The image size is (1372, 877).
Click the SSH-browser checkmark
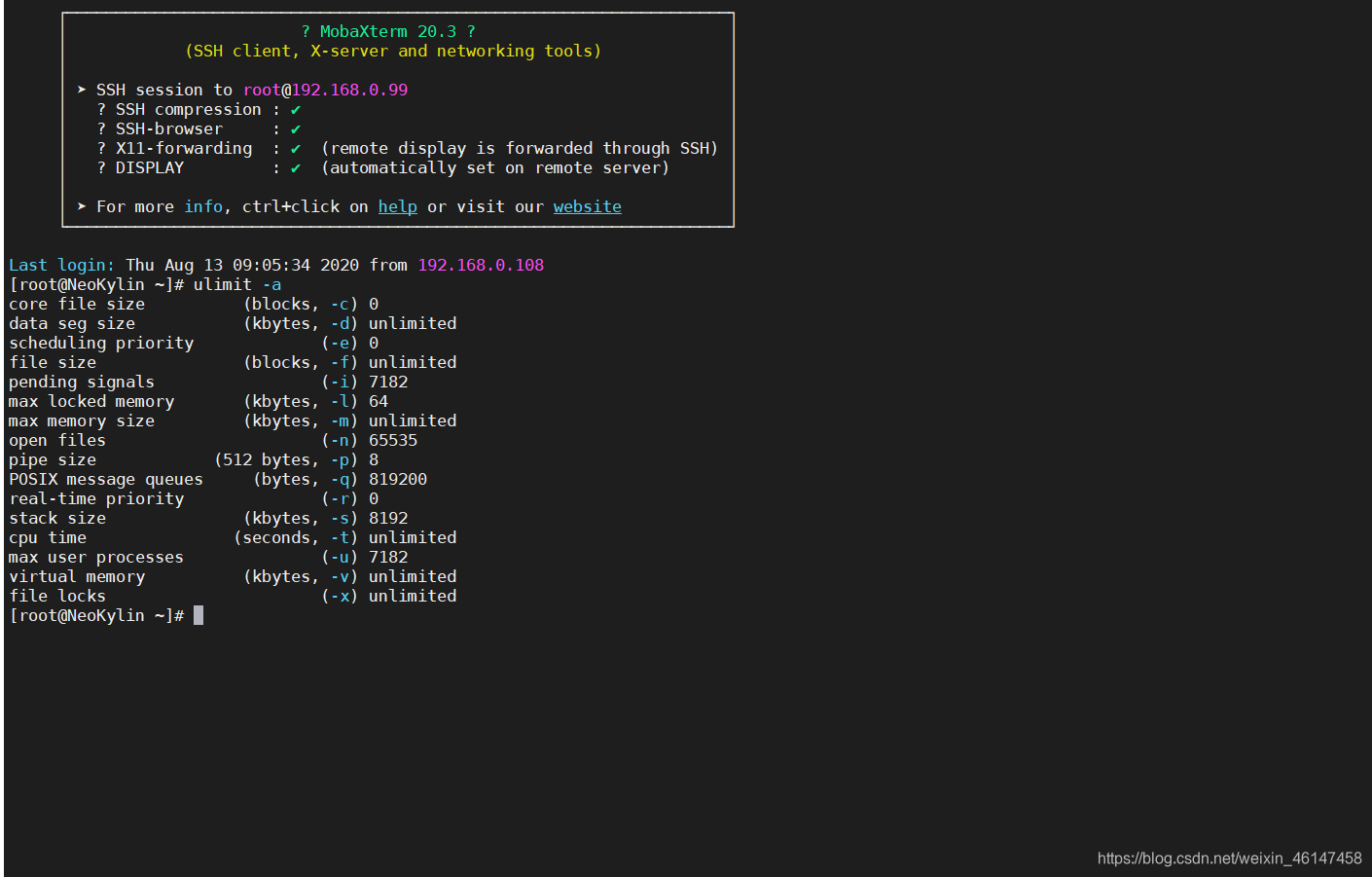coord(296,129)
